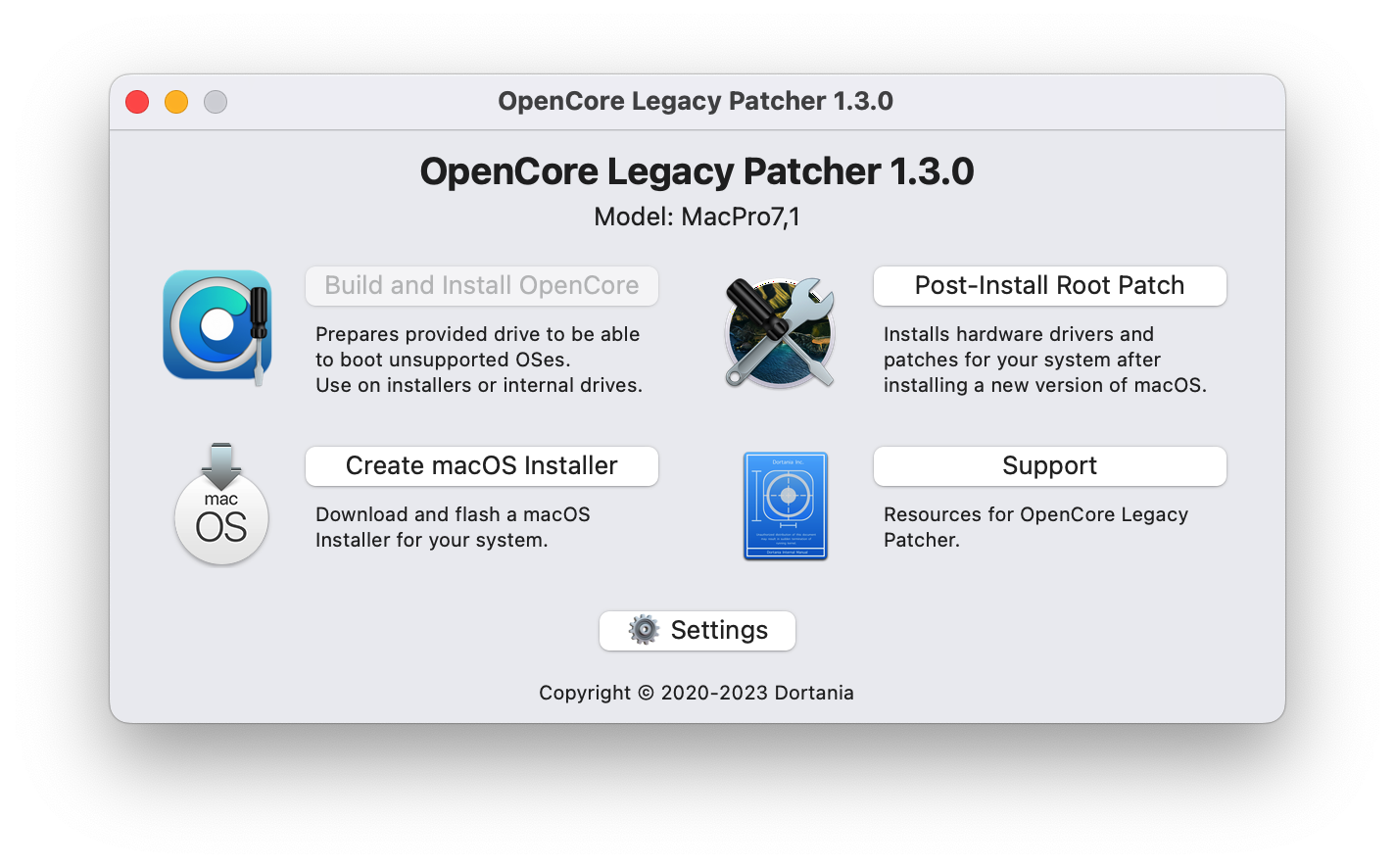Click the OpenCore disc and screwdriver icon

[x=217, y=326]
